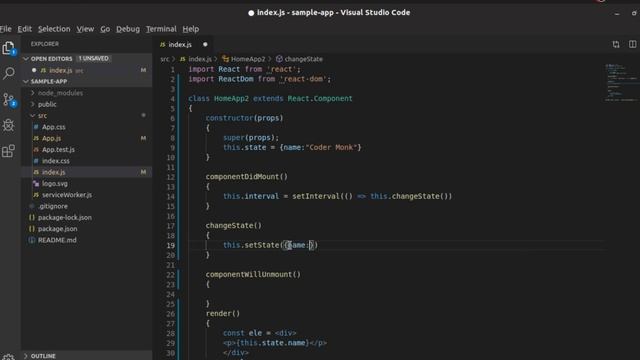The image size is (640, 360).
Task: Open the Terminal menu
Action: 161,29
